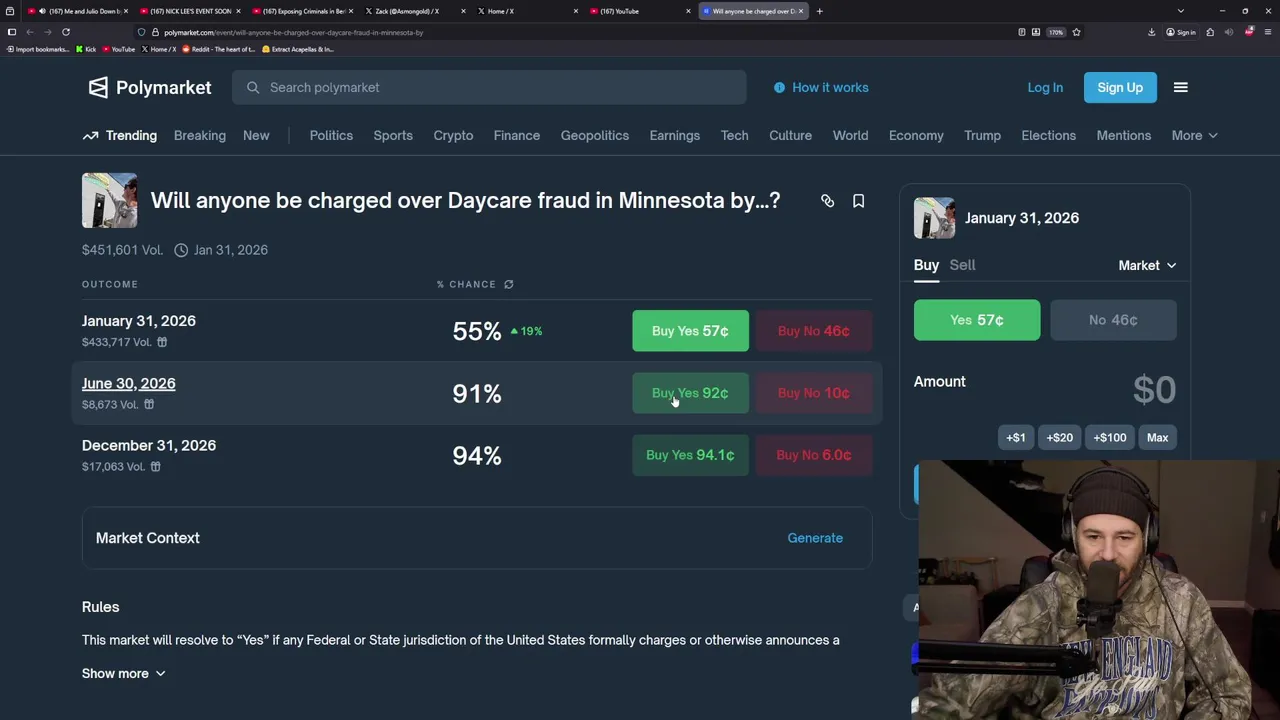Viewport: 1280px width, 720px height.
Task: Click Buy No 10¢ for June 30, 2026
Action: tap(814, 393)
